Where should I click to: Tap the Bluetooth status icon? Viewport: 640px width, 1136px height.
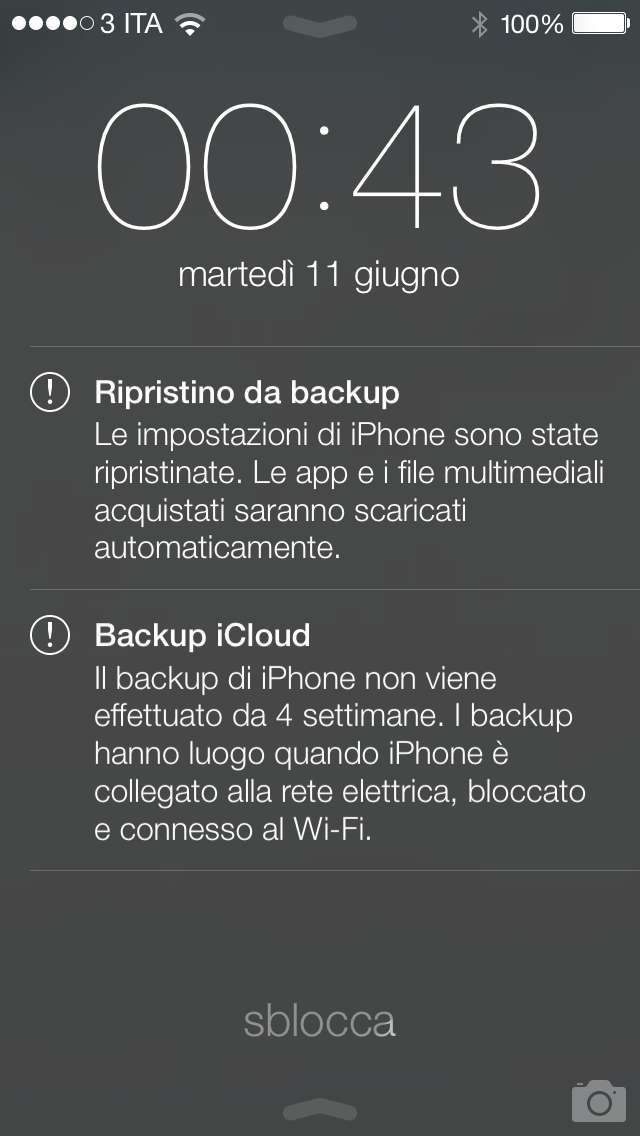coord(479,25)
